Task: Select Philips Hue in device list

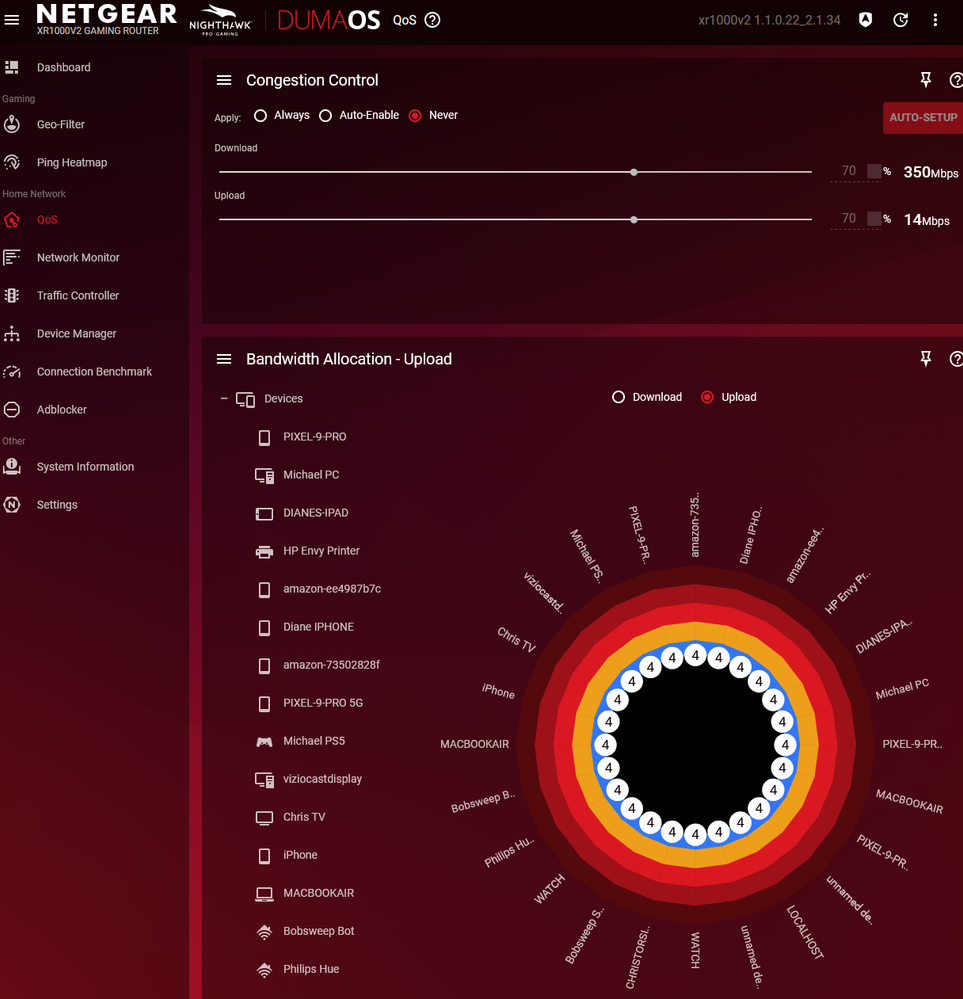Action: coord(311,969)
